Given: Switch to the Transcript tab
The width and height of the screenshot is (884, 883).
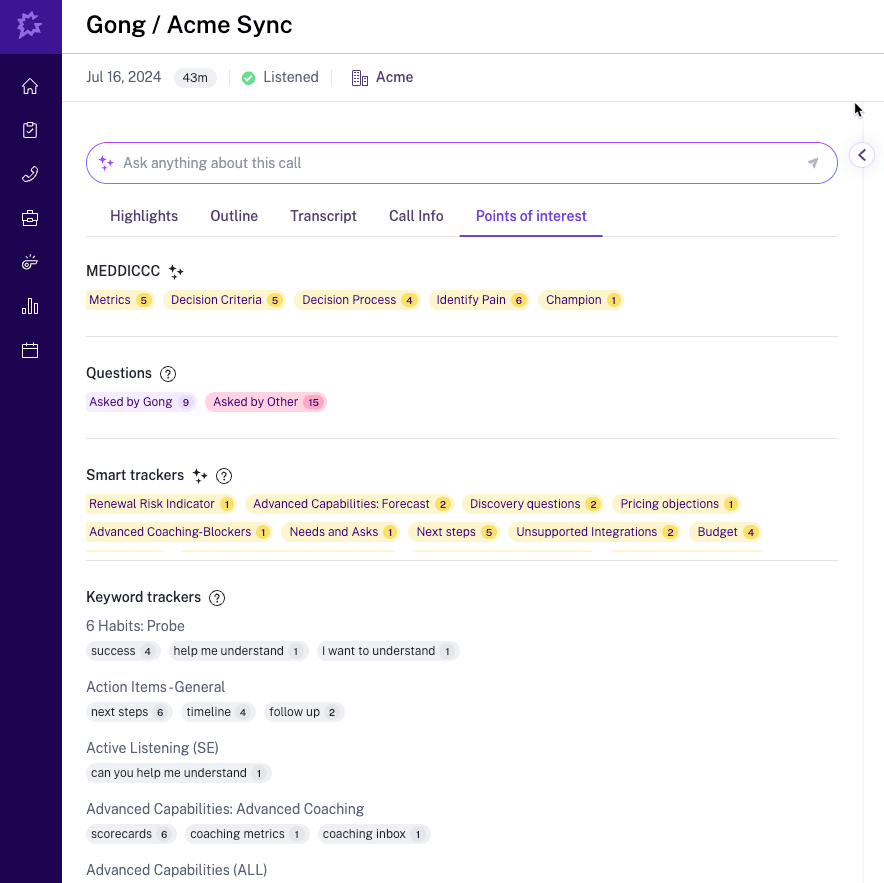Looking at the screenshot, I should 323,216.
